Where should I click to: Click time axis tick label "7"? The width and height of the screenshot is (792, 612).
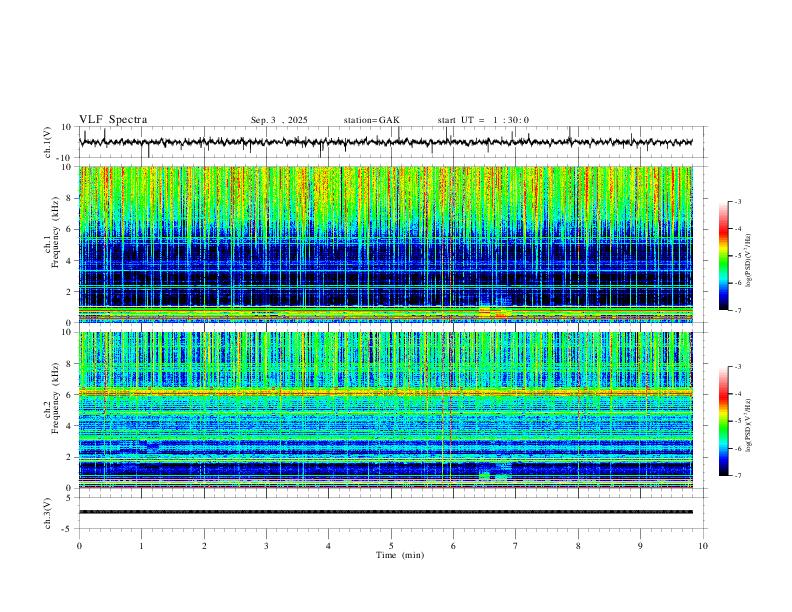(x=516, y=546)
